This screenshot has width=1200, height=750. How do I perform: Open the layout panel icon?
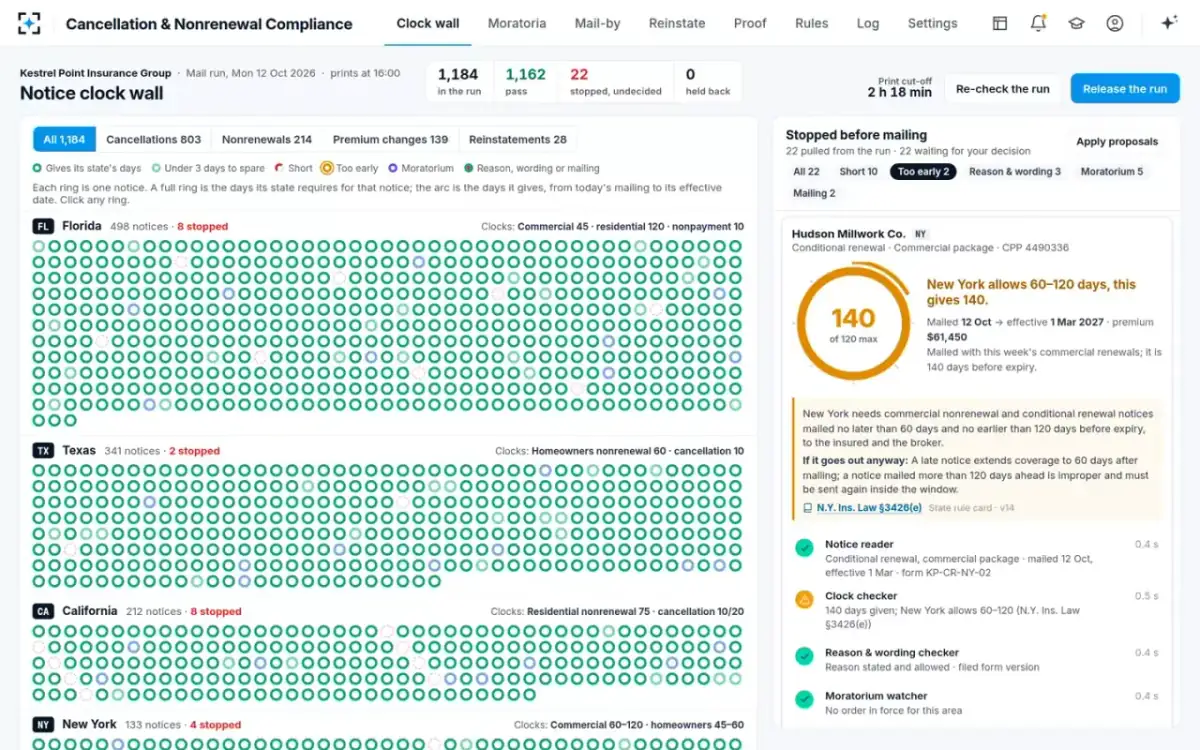click(x=999, y=23)
